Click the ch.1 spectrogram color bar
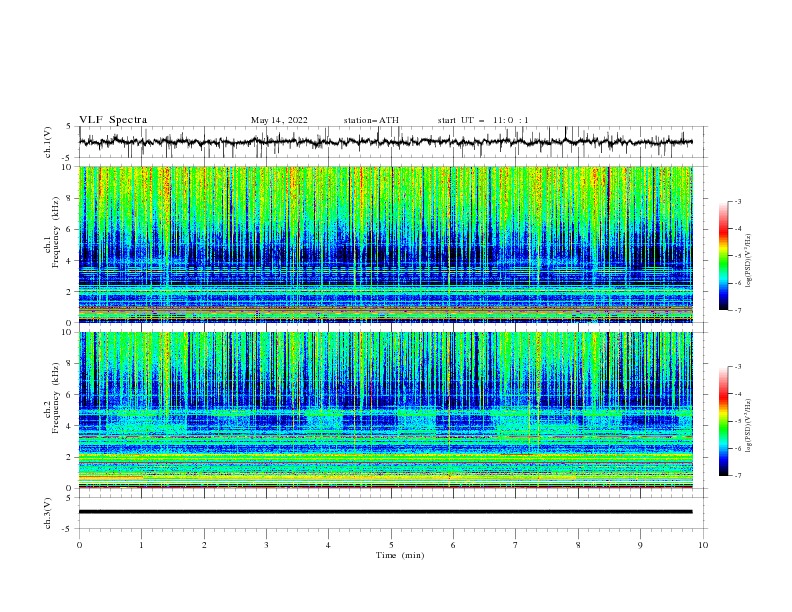The height and width of the screenshot is (612, 792). (724, 256)
